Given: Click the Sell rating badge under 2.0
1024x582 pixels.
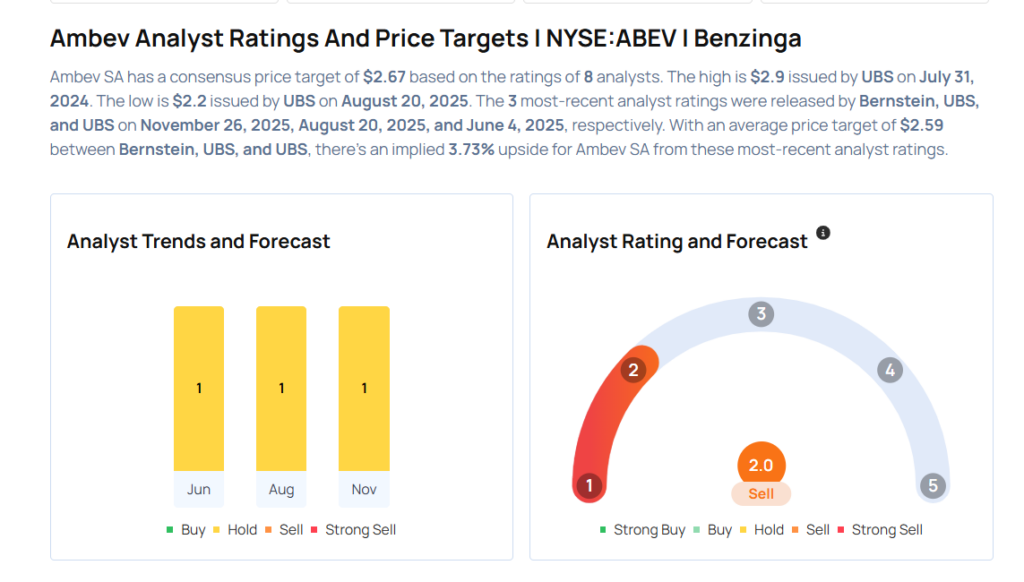Looking at the screenshot, I should tap(761, 494).
